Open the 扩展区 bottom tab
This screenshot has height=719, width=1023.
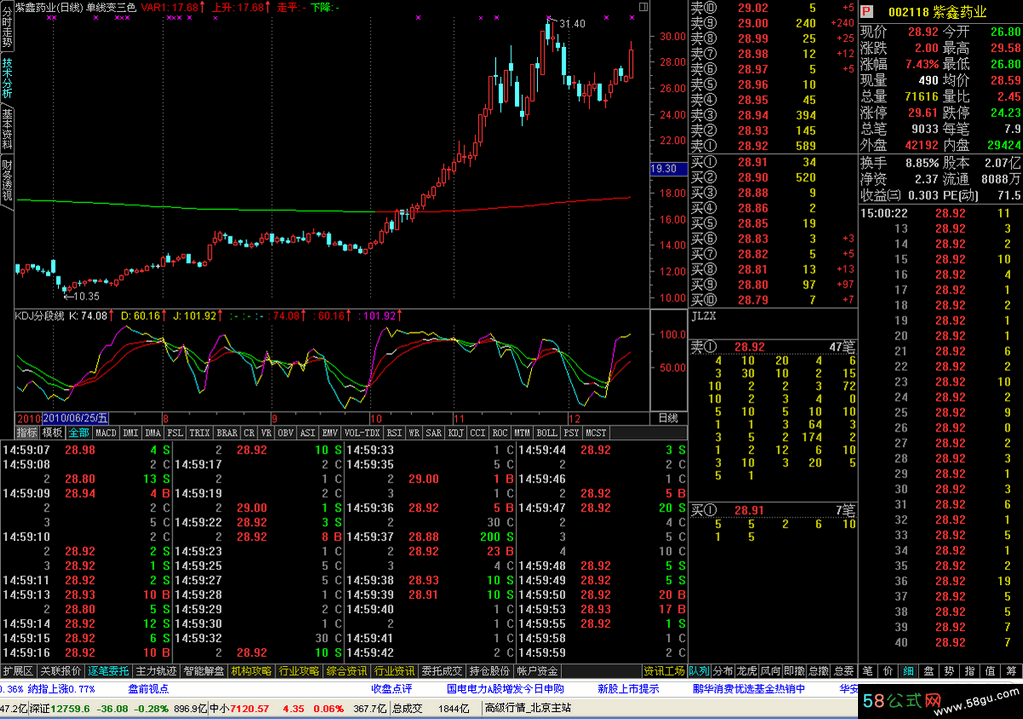[x=18, y=671]
